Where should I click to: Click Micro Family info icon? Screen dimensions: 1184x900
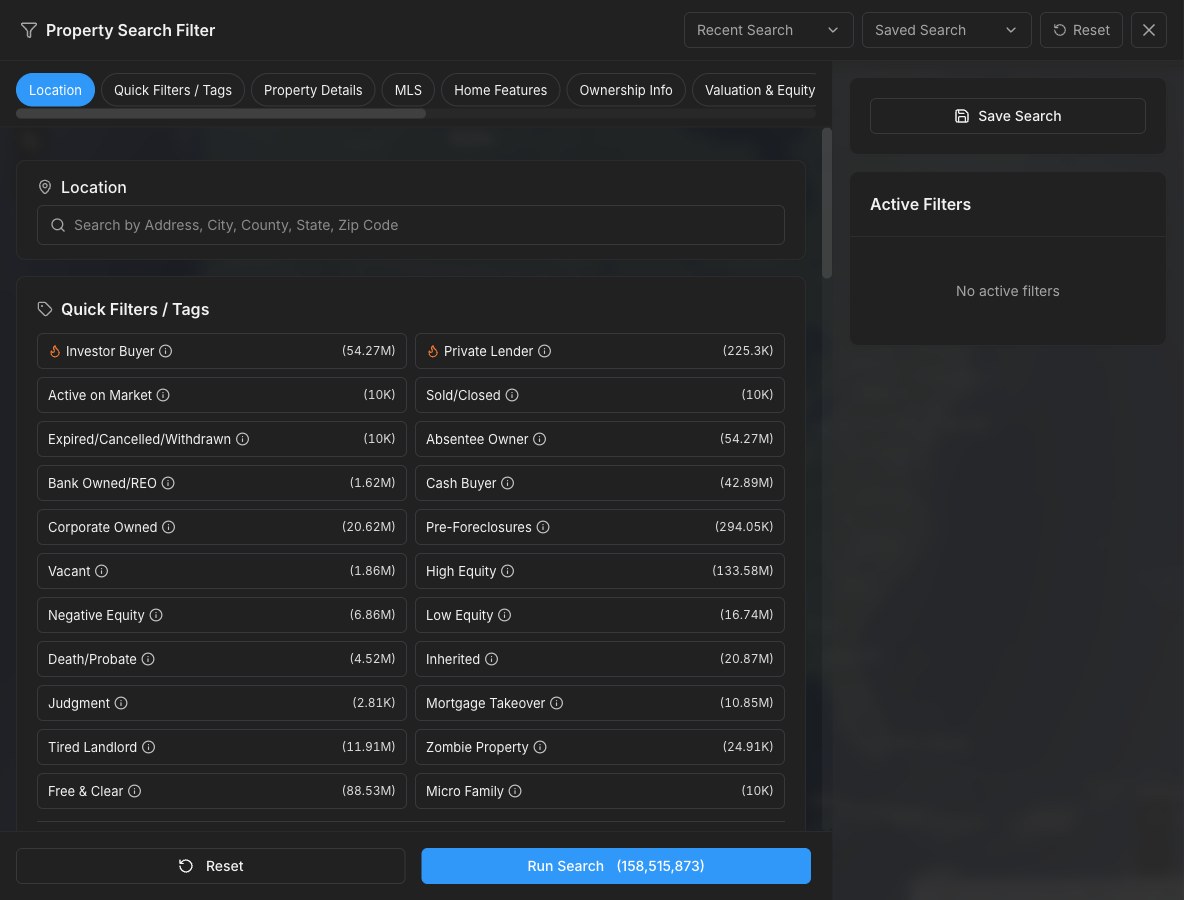[515, 791]
